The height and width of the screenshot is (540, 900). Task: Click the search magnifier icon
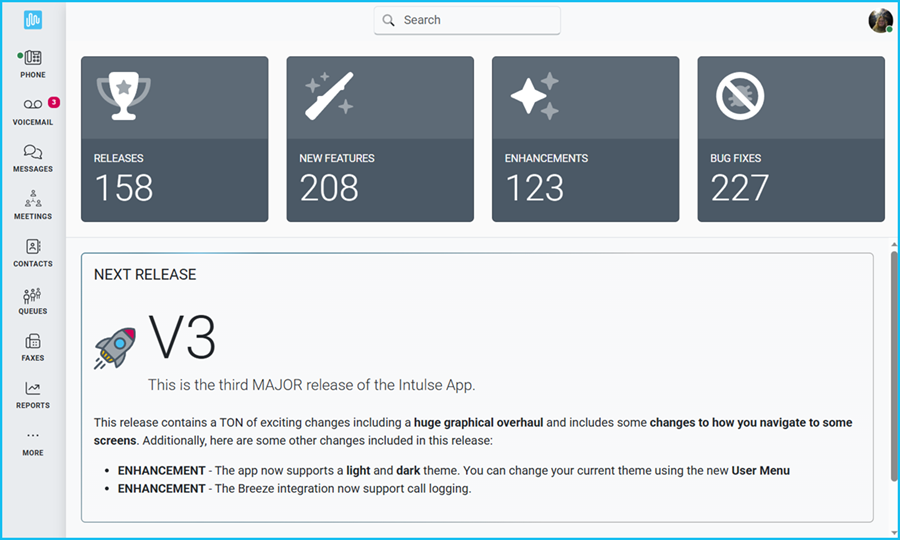(389, 20)
